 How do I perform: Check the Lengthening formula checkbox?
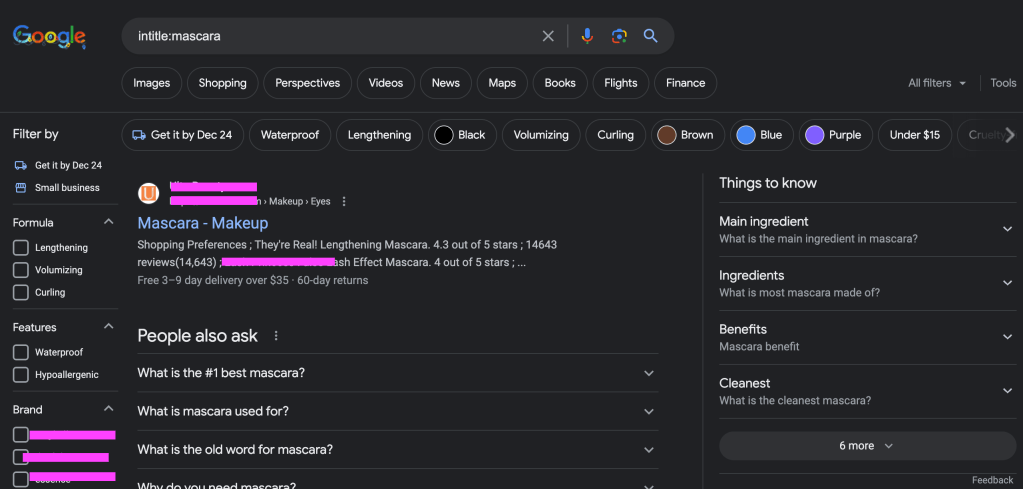(x=21, y=247)
